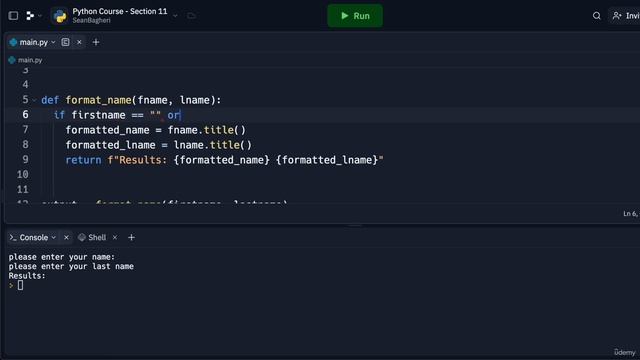
Task: Click 'please enter your last name' output
Action: click(x=71, y=267)
